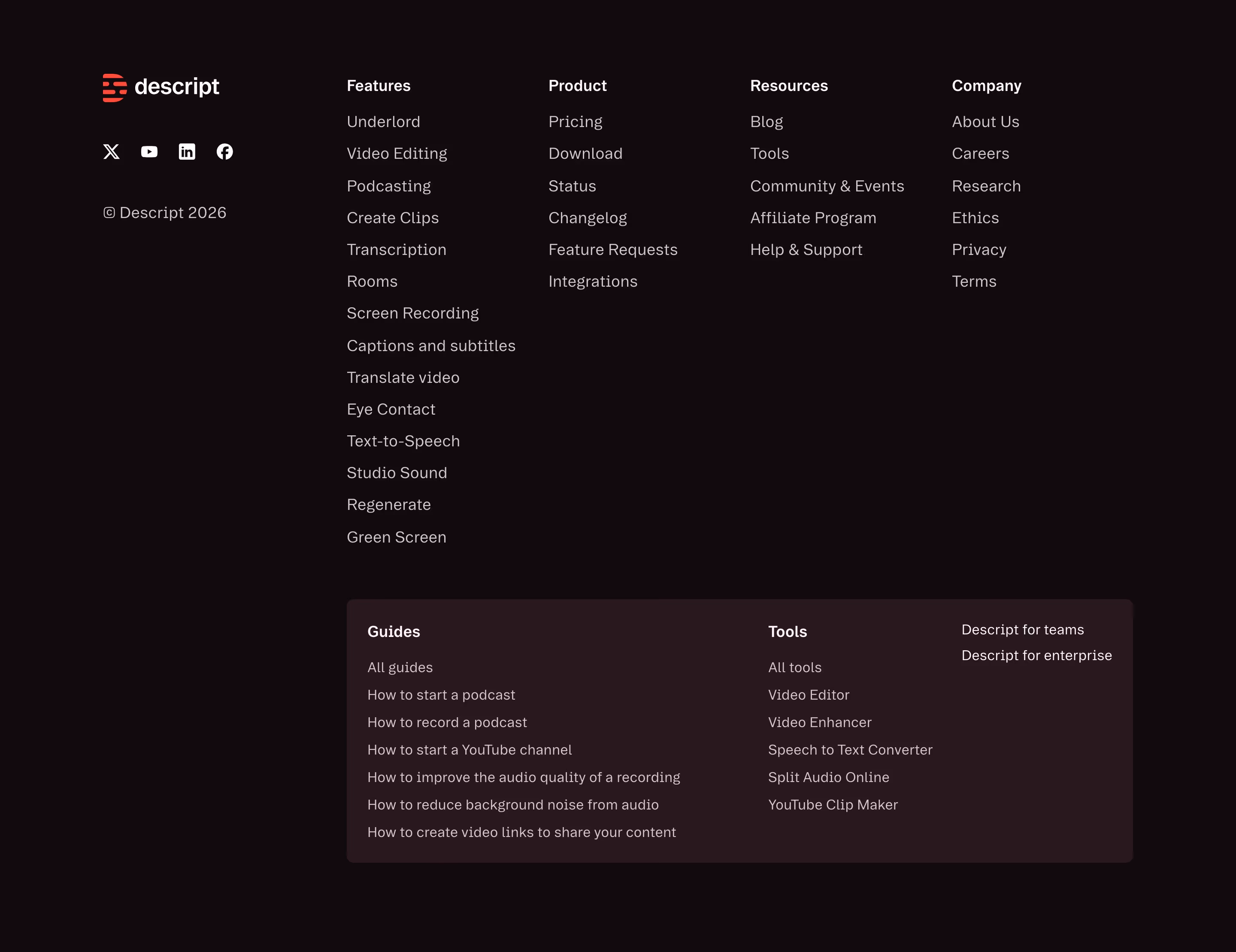Viewport: 1236px width, 952px height.
Task: Open the Underlord feature link
Action: click(x=384, y=122)
